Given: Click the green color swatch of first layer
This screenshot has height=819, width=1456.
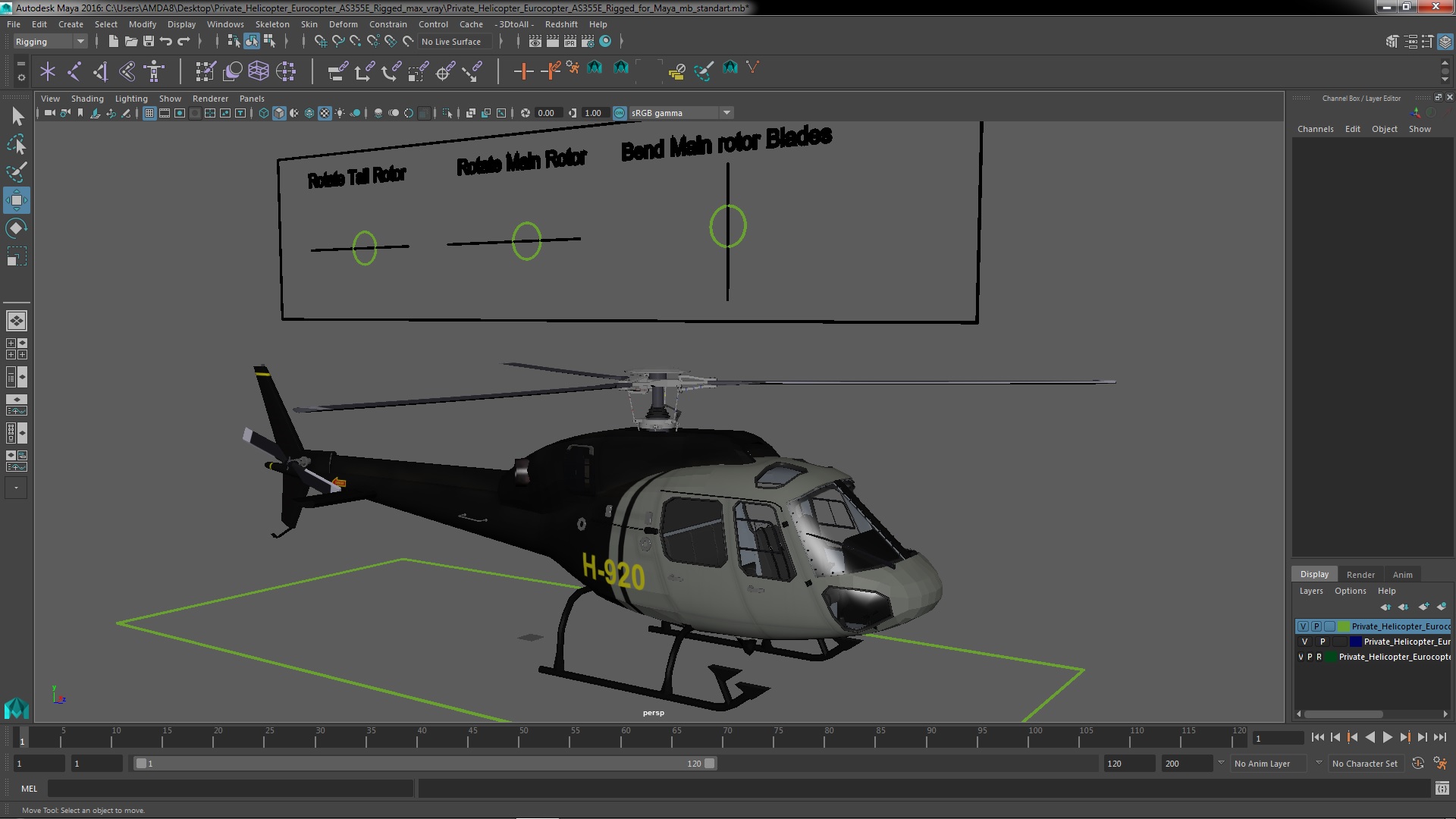Looking at the screenshot, I should coord(1344,626).
